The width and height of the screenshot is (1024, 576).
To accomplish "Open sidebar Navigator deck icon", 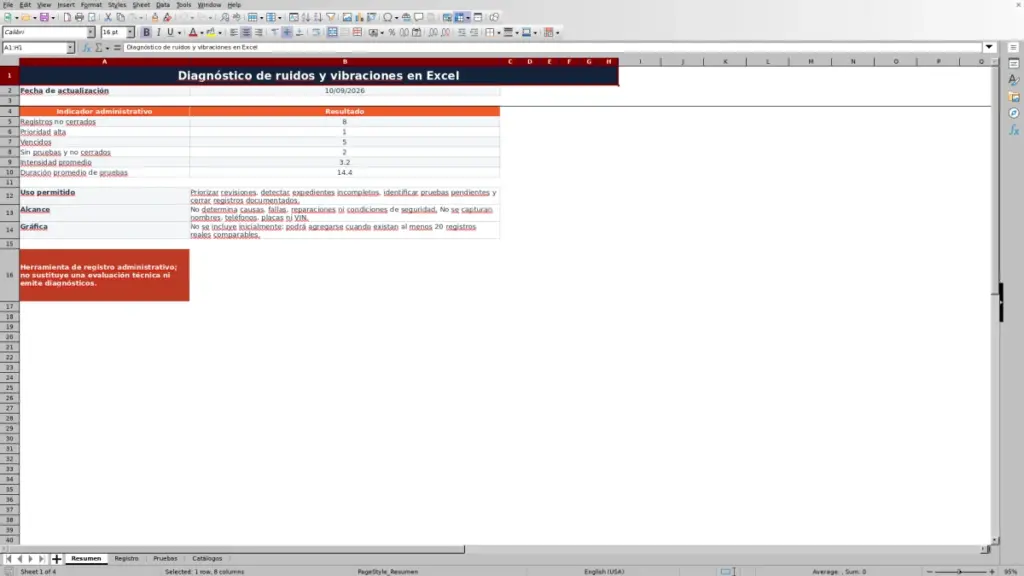I will point(1014,114).
